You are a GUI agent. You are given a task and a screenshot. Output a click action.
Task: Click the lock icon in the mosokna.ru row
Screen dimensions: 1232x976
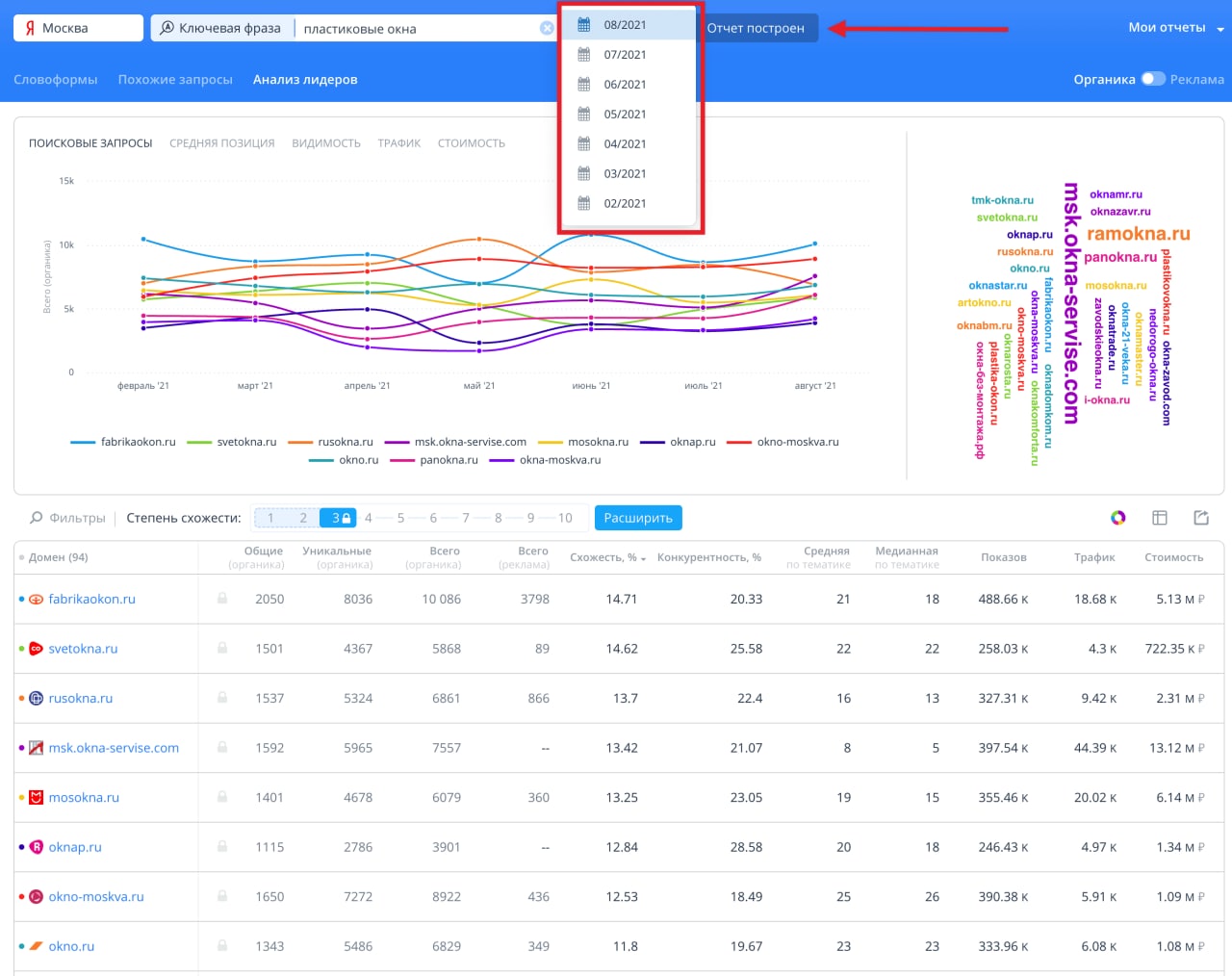(x=222, y=797)
